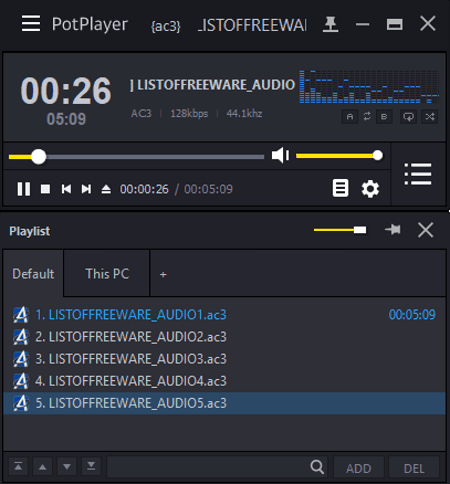
Task: Close the PotPlayer window
Action: pos(428,23)
